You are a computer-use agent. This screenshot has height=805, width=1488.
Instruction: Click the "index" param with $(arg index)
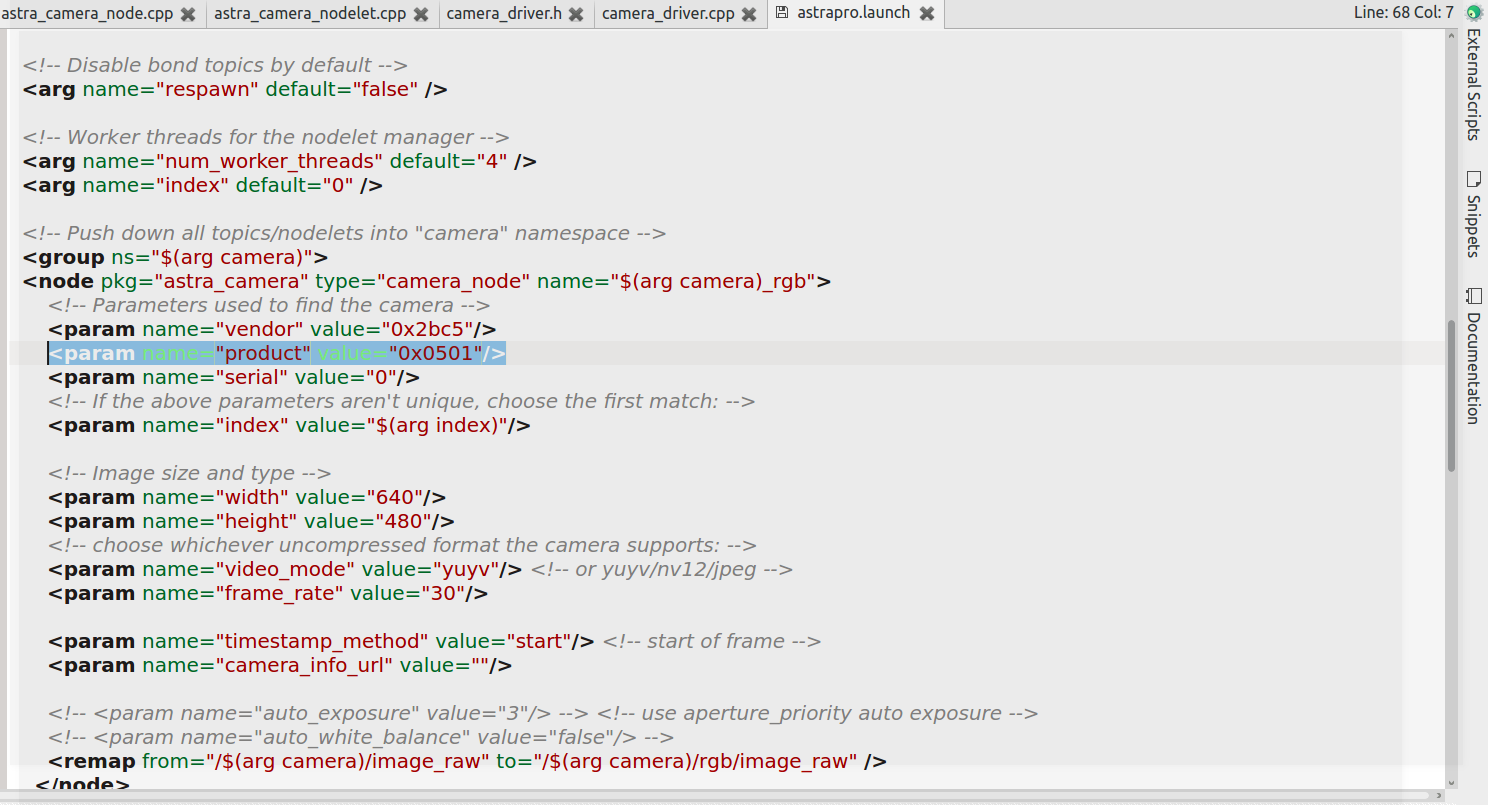point(289,425)
